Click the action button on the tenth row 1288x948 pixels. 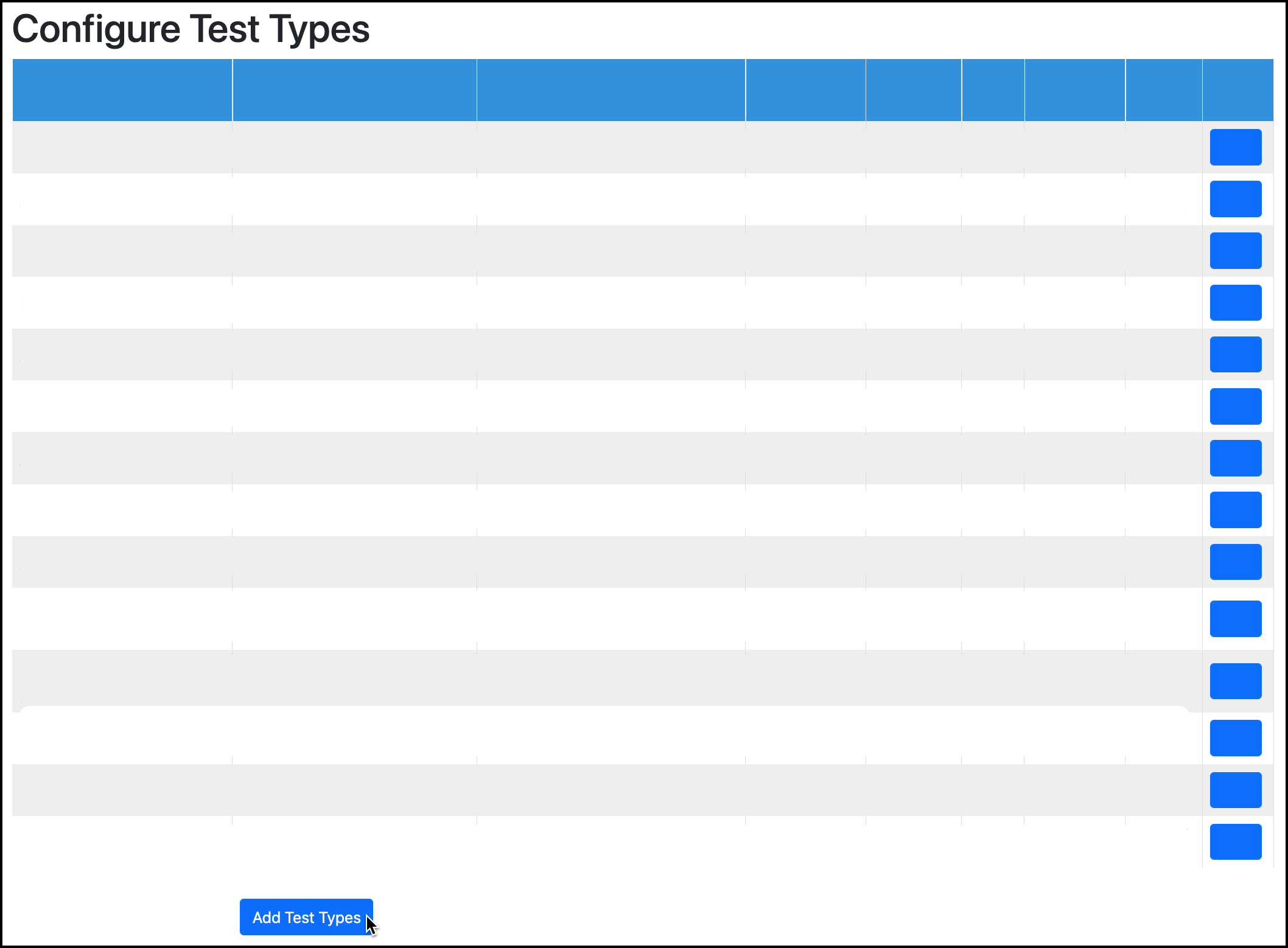click(x=1236, y=619)
